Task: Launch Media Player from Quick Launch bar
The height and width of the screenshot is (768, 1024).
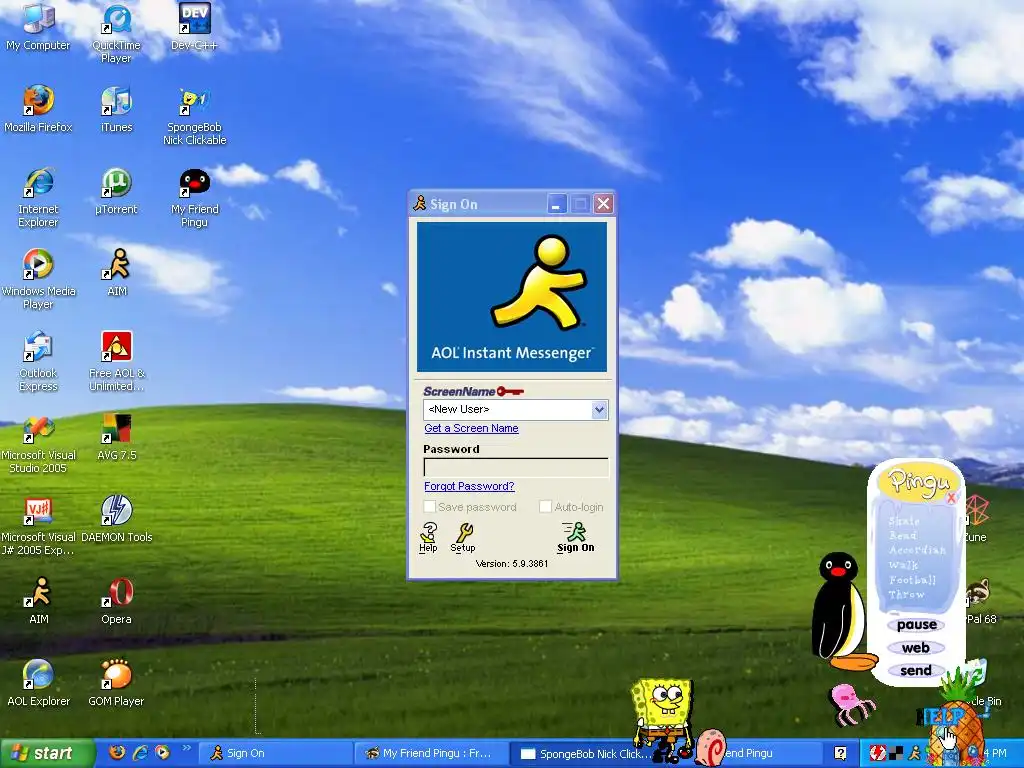Action: (163, 752)
